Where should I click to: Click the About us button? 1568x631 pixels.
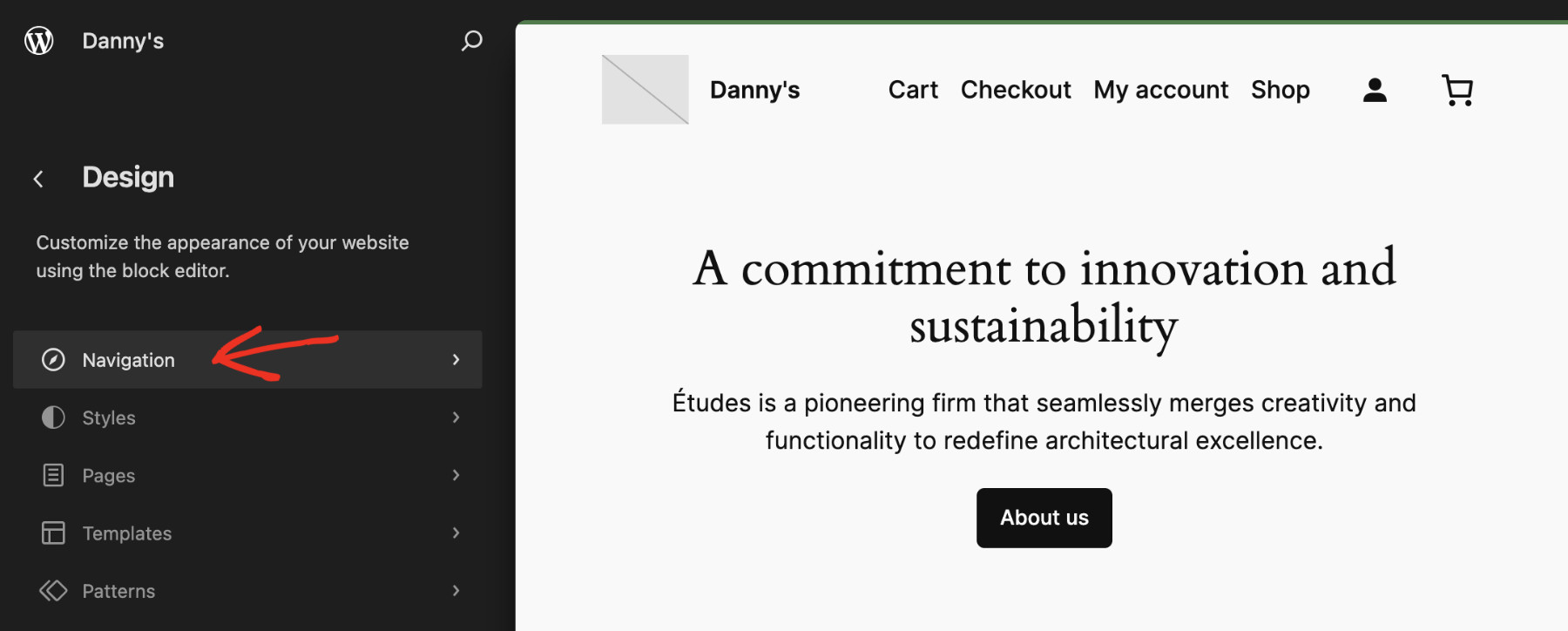[1044, 518]
